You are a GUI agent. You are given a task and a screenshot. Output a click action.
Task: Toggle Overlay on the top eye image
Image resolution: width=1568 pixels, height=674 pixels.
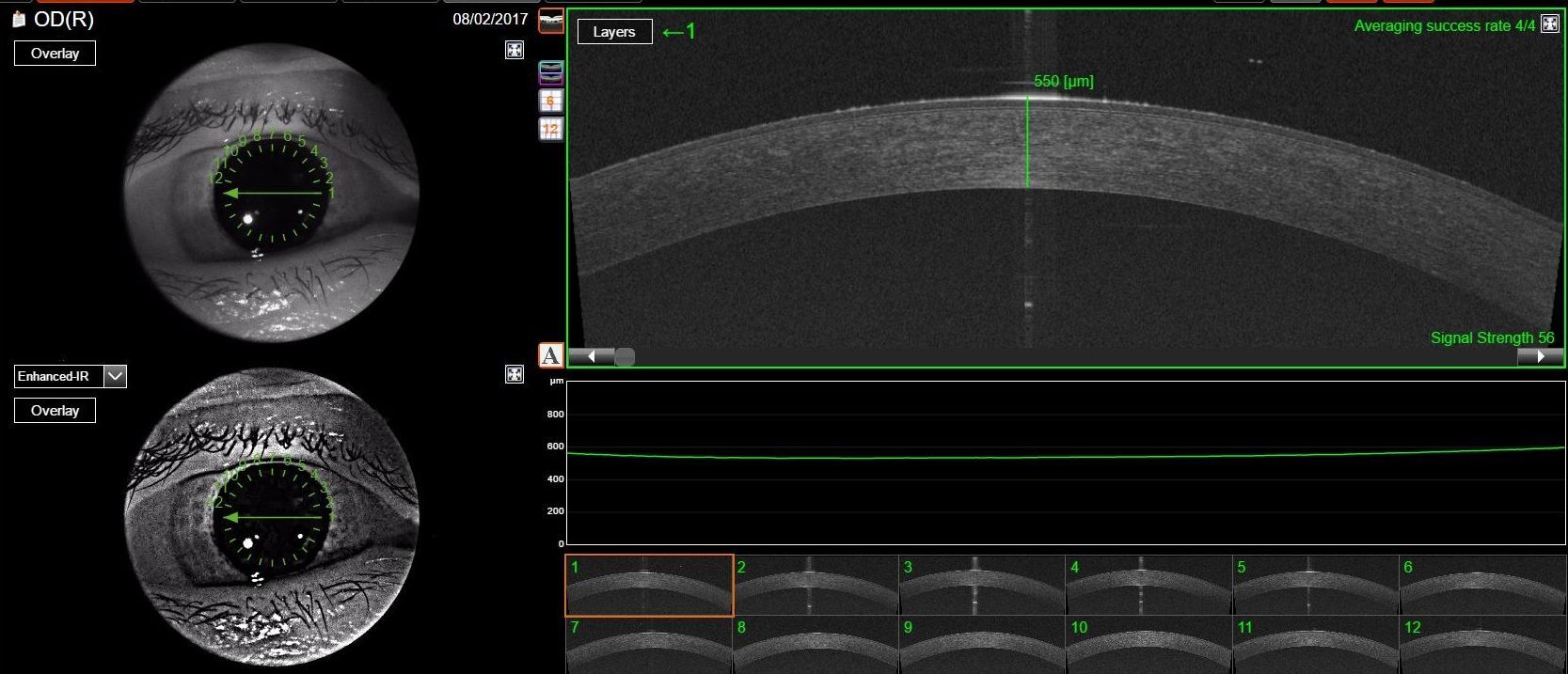click(55, 54)
